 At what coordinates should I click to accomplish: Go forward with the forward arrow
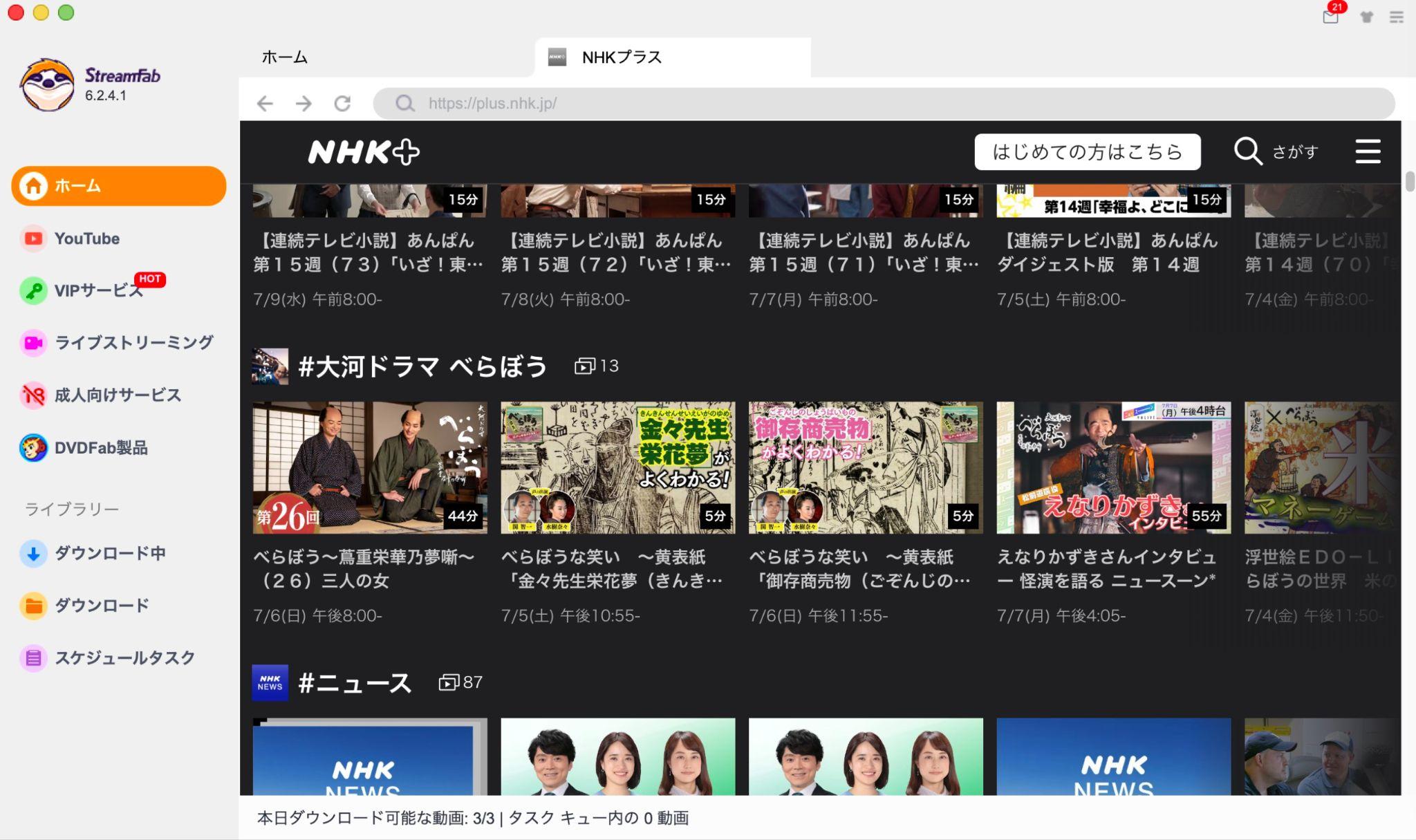pyautogui.click(x=304, y=104)
